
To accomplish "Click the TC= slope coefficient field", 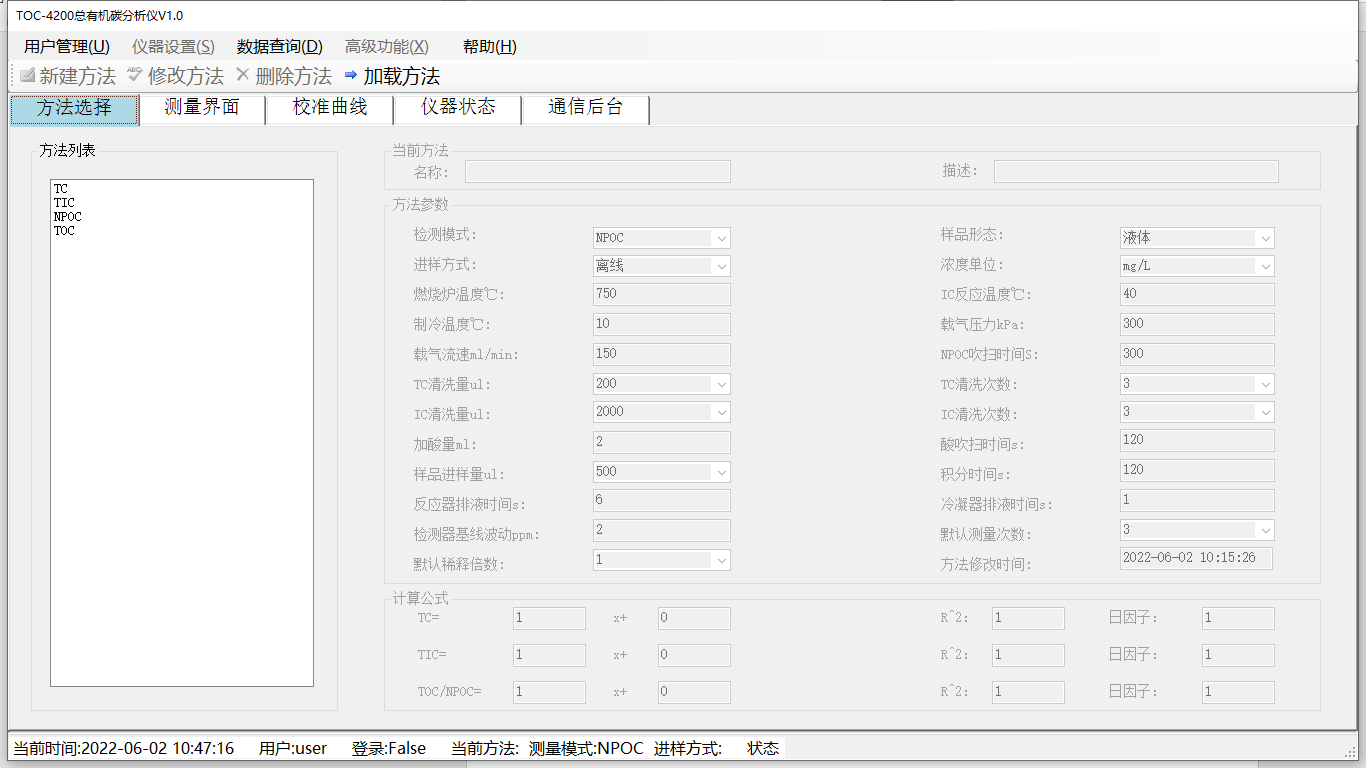I will (549, 618).
